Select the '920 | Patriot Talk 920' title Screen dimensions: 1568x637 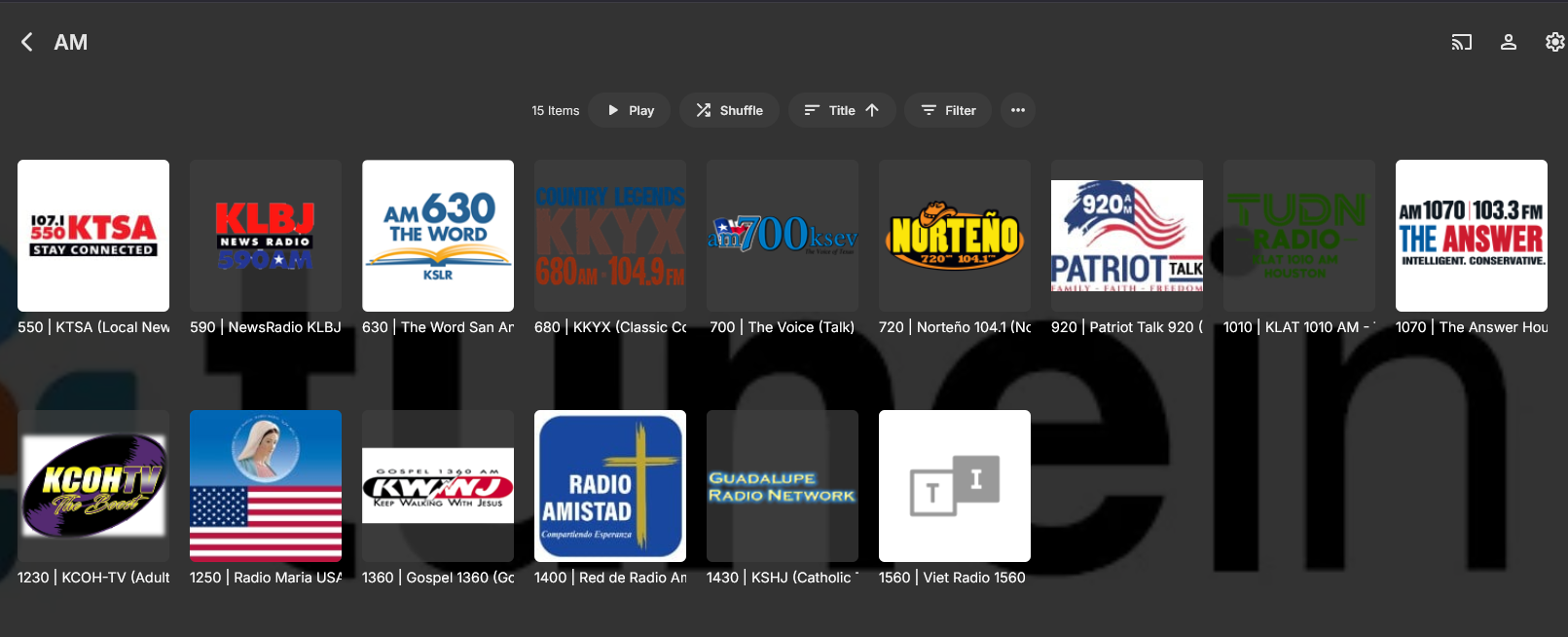(x=1127, y=327)
